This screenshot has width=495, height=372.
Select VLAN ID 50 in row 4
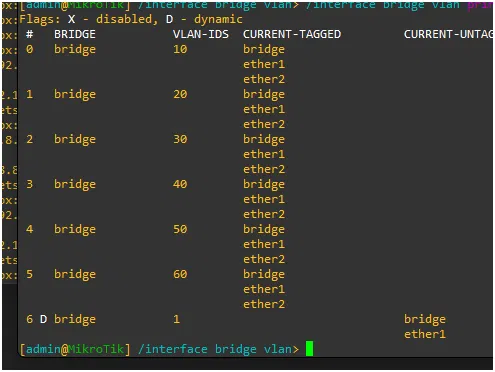click(180, 229)
